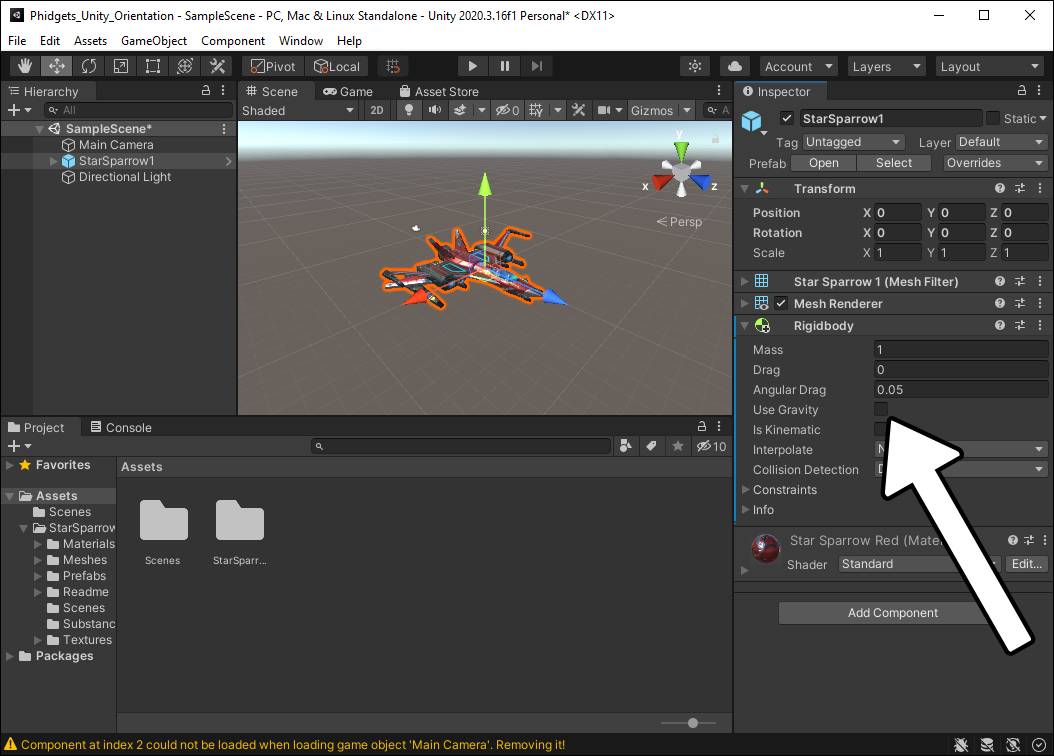Open the custom editor tools
This screenshot has height=756, width=1054.
coord(217,66)
